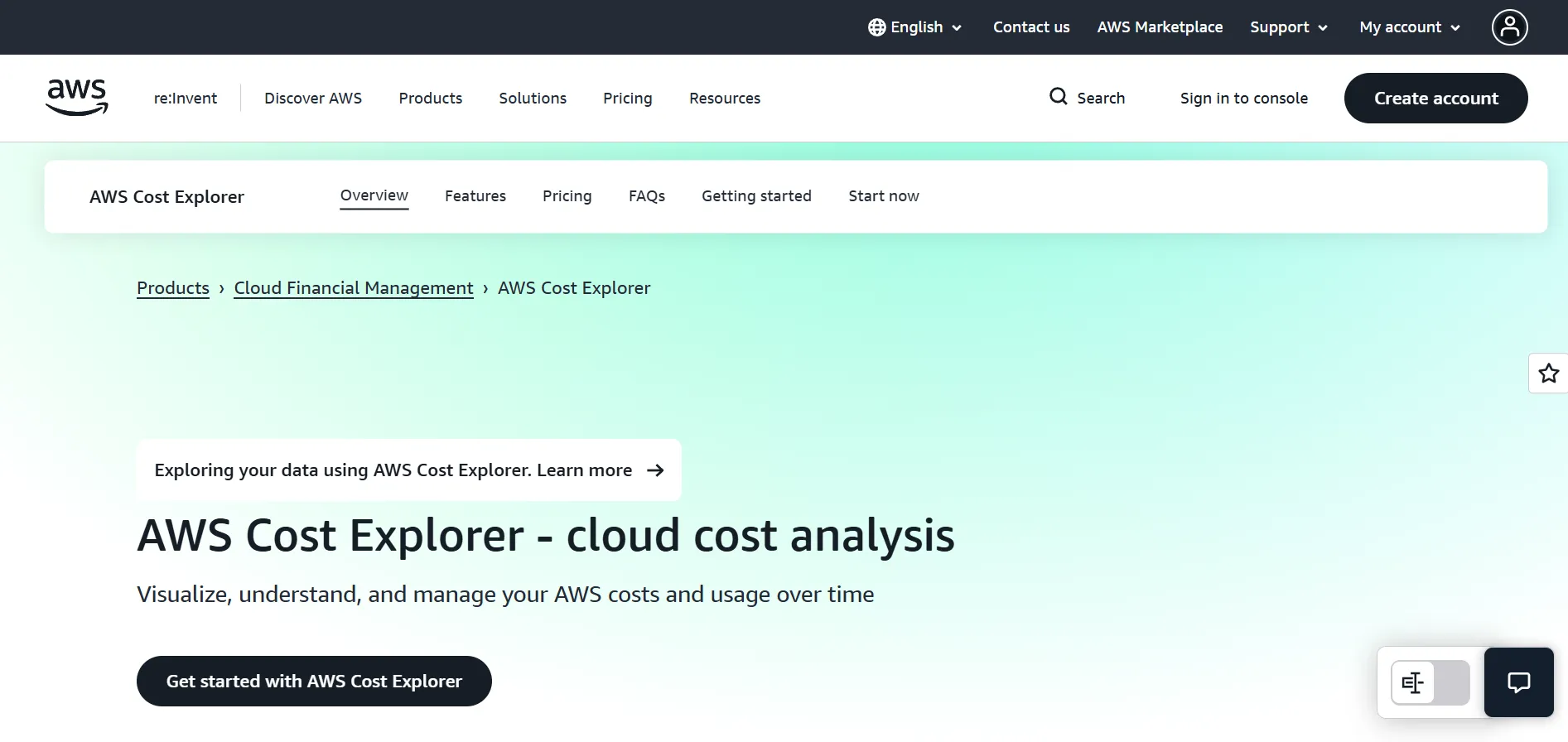Screen dimensions: 1568x742
Task: Open AWS Marketplace link
Action: [1160, 27]
